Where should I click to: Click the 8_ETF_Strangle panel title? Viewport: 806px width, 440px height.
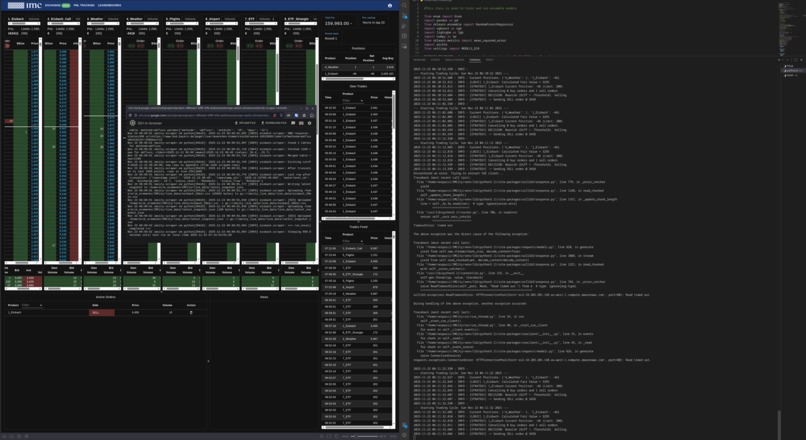296,19
